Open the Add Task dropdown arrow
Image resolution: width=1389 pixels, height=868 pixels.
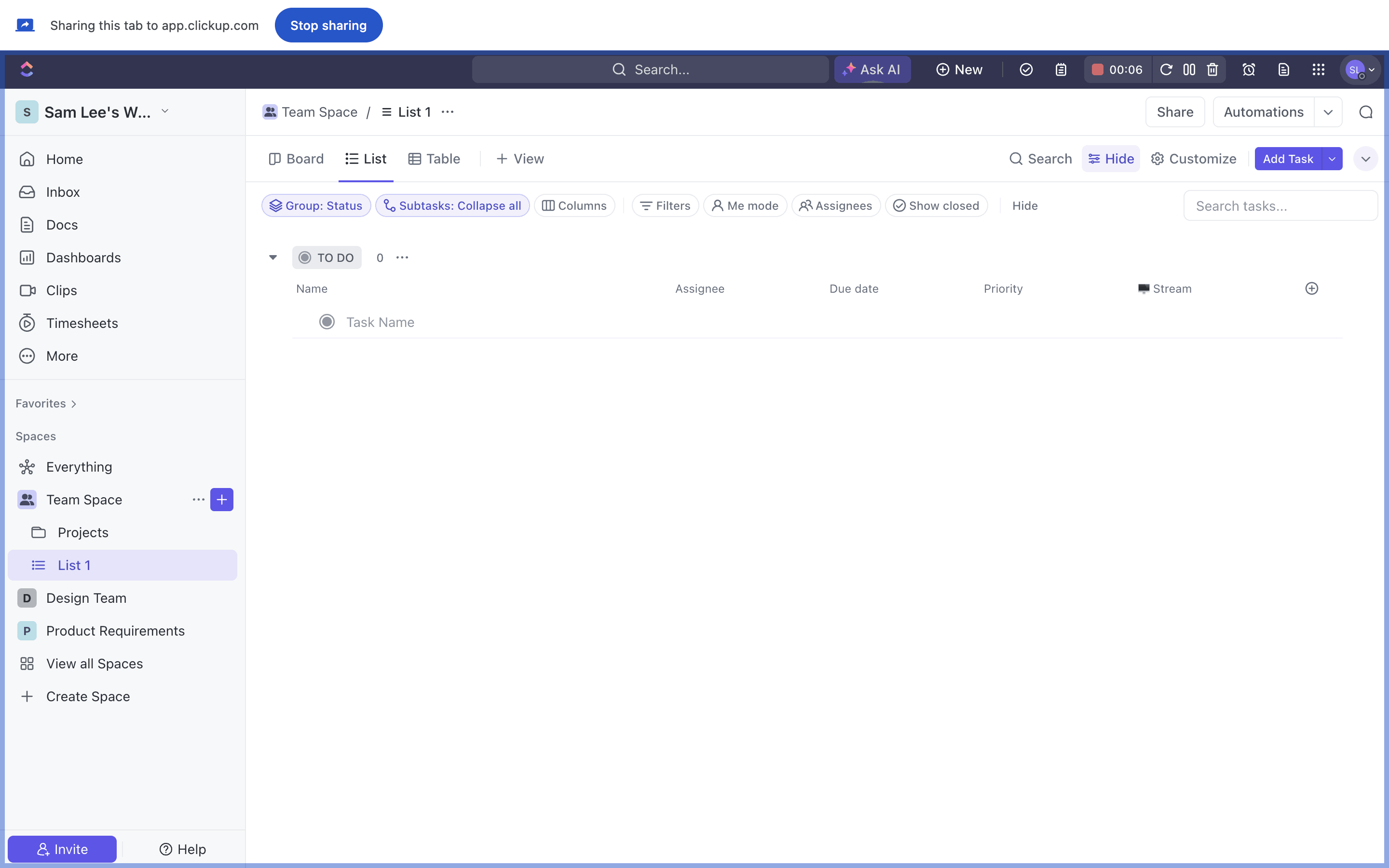[1332, 159]
